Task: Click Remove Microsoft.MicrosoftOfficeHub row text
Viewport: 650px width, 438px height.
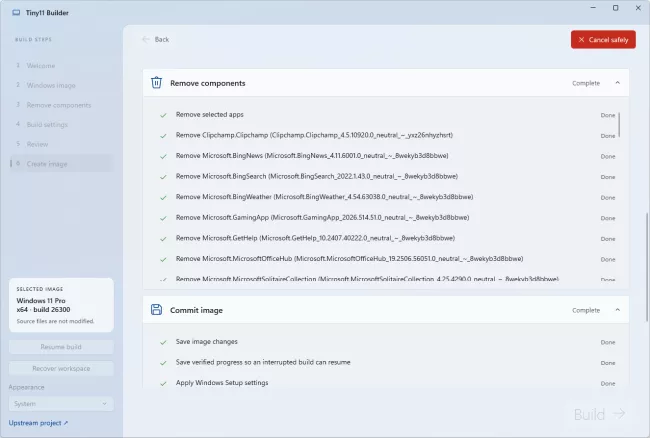Action: [x=349, y=259]
